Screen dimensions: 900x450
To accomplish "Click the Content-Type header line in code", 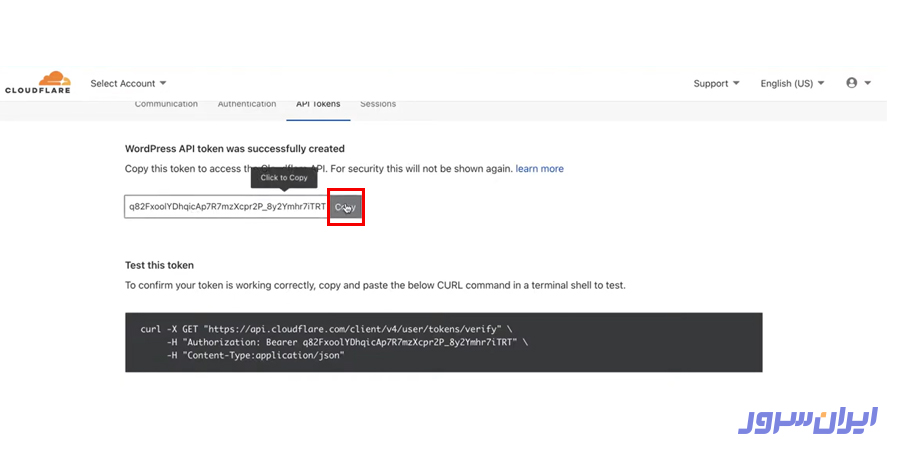I will pyautogui.click(x=263, y=355).
